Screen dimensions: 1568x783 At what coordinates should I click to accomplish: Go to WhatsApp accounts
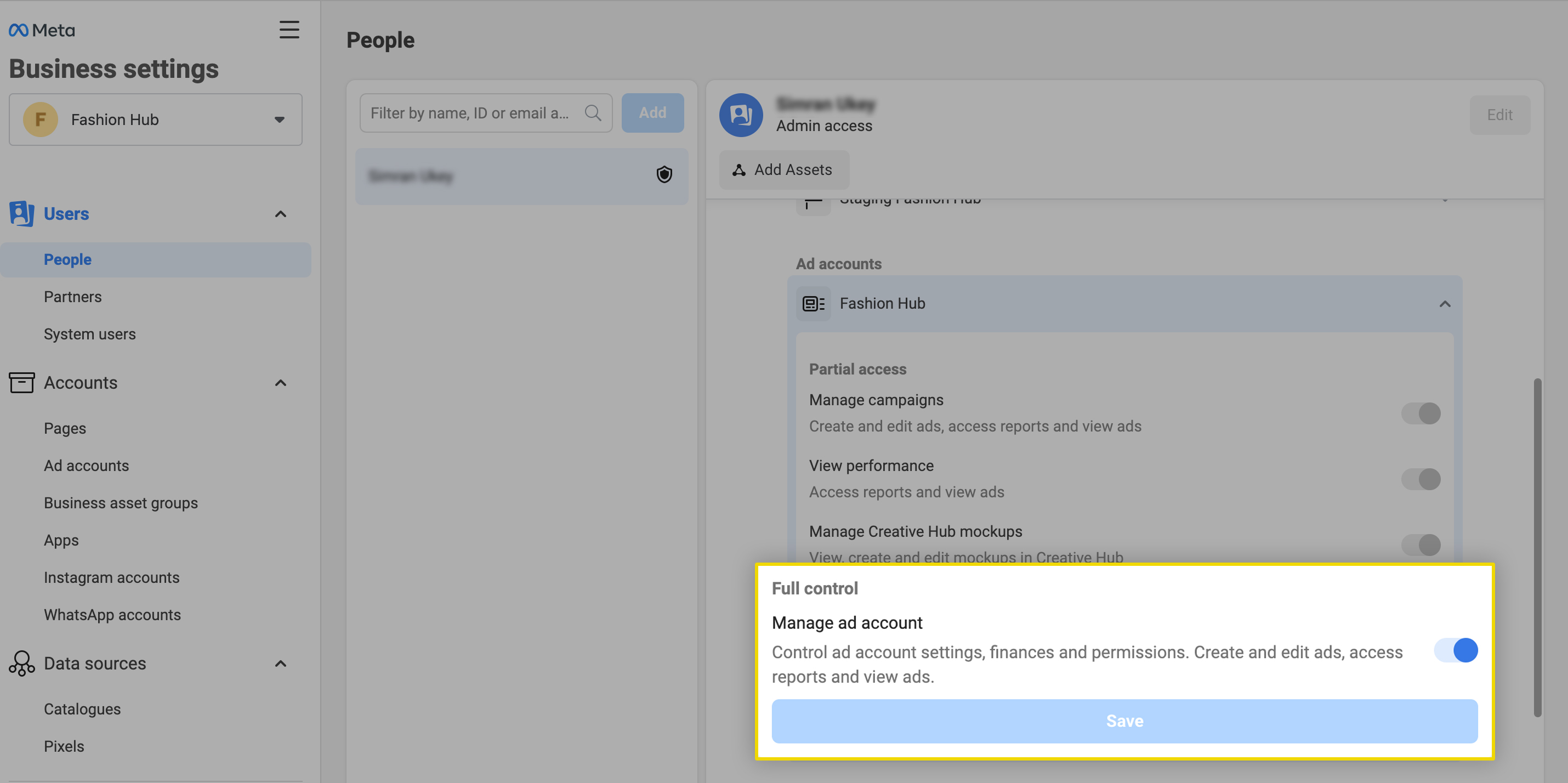click(112, 614)
